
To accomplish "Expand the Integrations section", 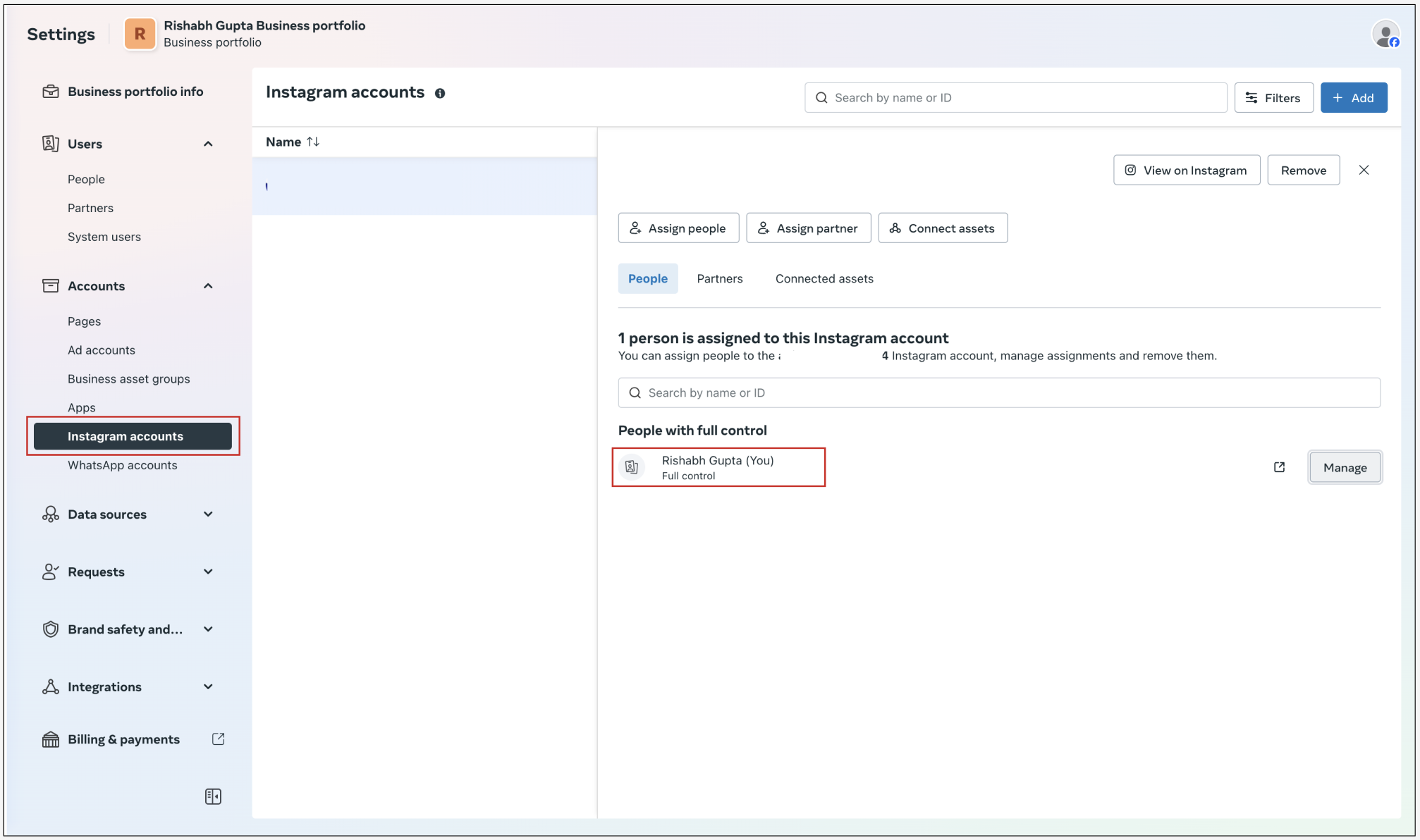I will (x=208, y=686).
